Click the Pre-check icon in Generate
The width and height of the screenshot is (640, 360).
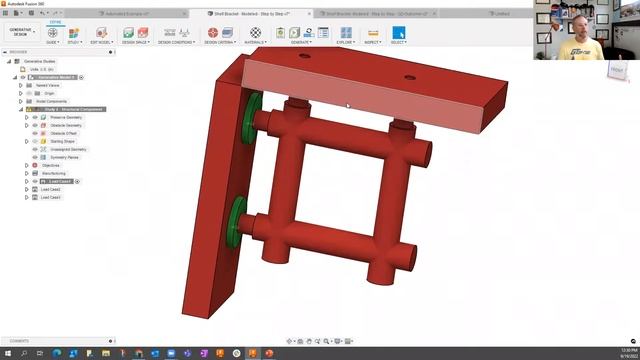pyautogui.click(x=280, y=32)
